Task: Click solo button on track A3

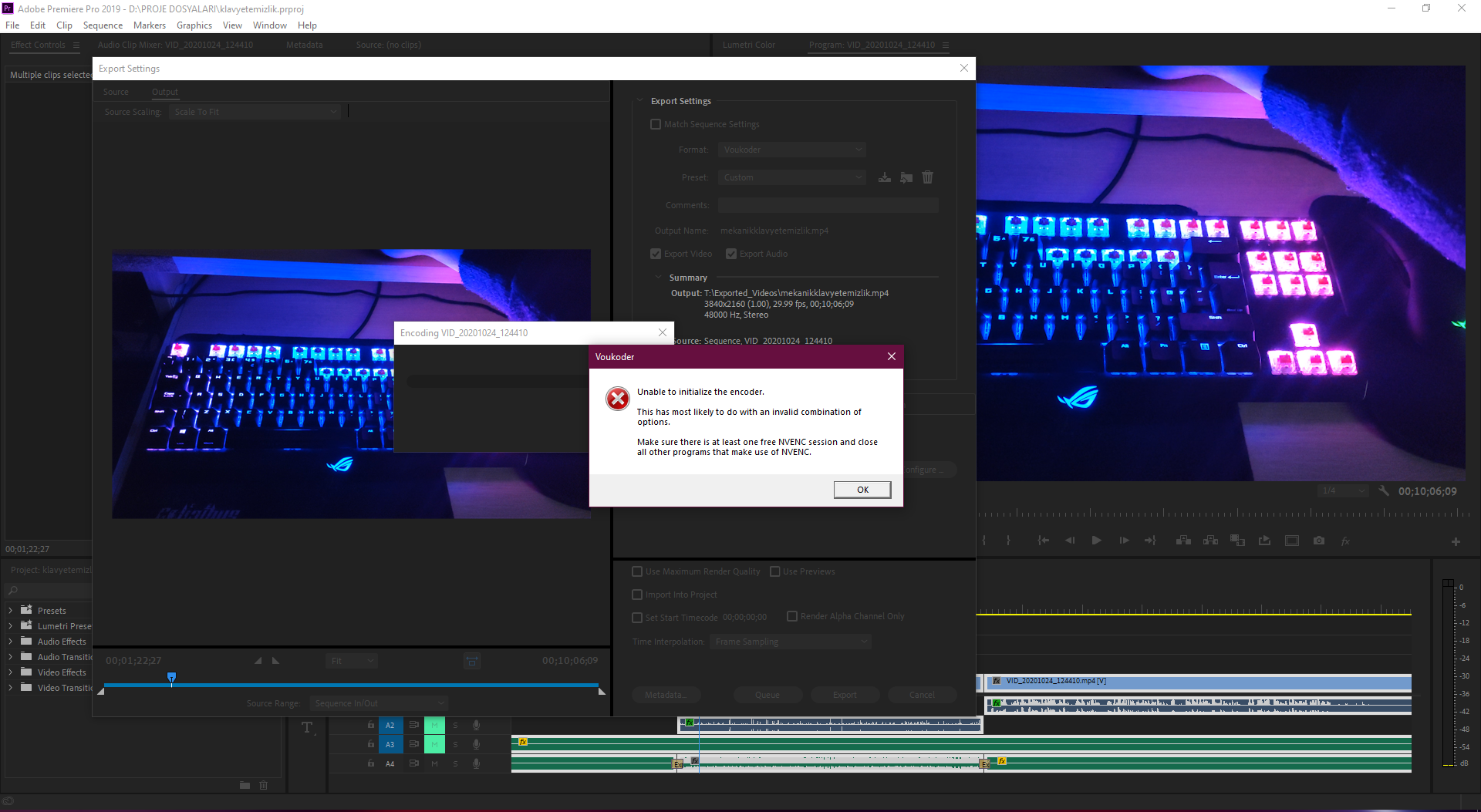Action: 455,744
